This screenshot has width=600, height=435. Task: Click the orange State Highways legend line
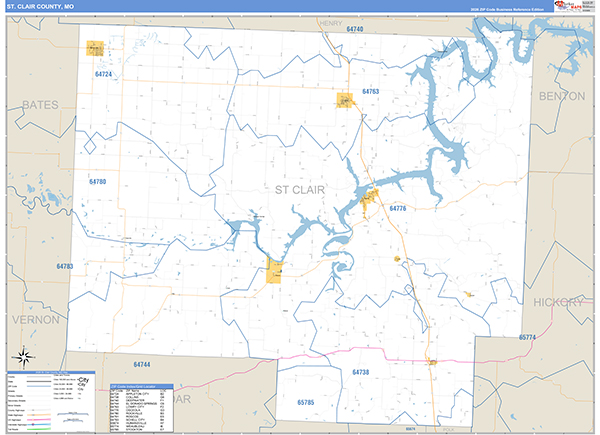click(x=39, y=415)
